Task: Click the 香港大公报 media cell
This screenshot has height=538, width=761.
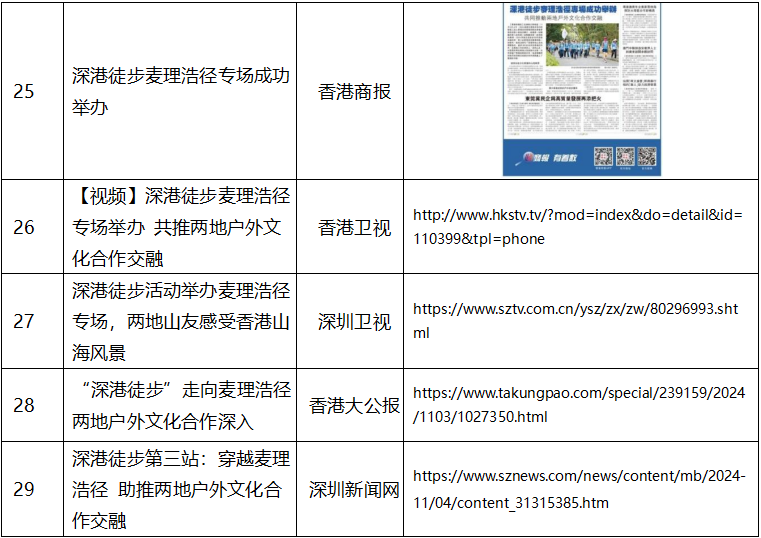Action: coord(354,405)
